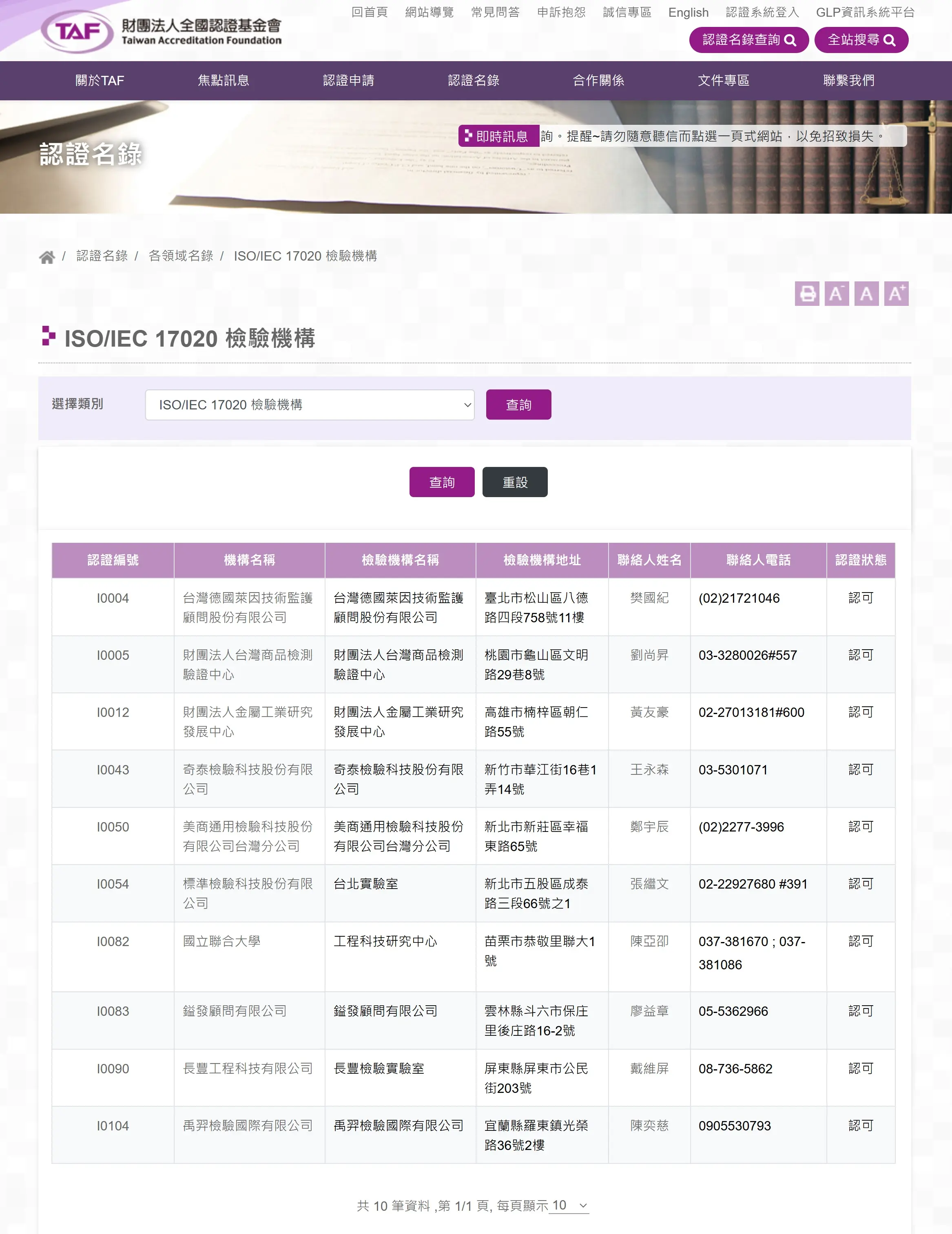Go to home via breadcrumb house icon
Viewport: 952px width, 1234px height.
pyautogui.click(x=47, y=257)
